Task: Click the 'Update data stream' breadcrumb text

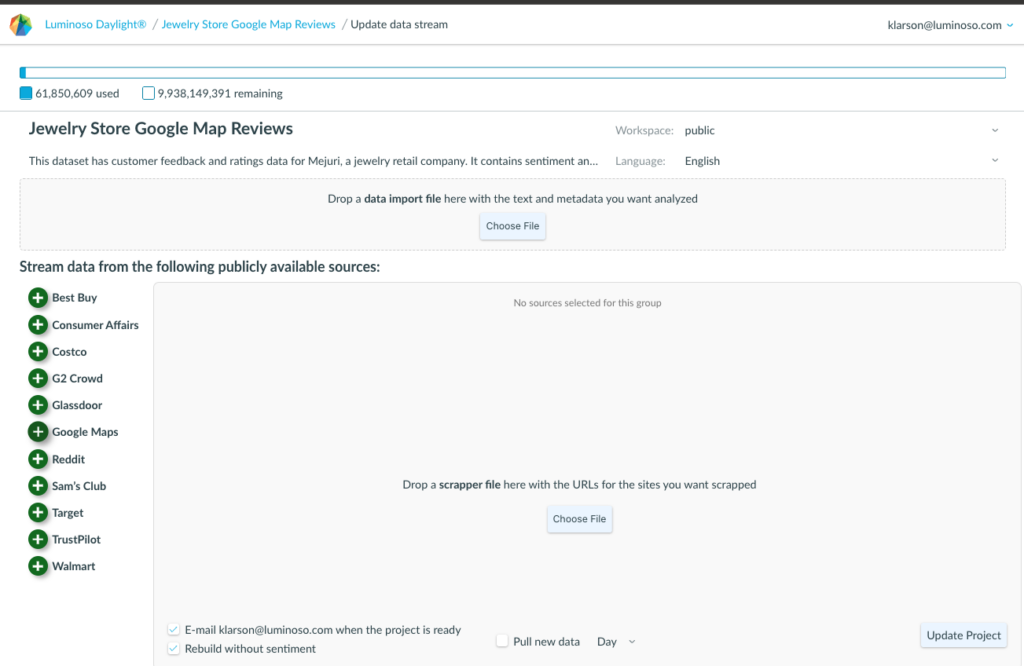Action: 399,24
